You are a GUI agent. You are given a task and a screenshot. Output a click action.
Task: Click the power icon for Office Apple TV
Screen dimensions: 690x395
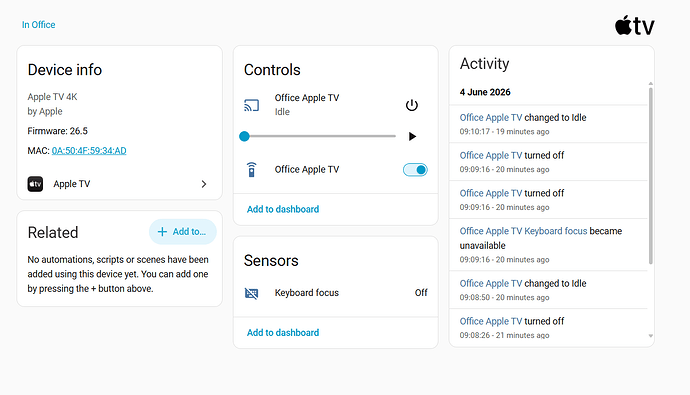pyautogui.click(x=411, y=105)
